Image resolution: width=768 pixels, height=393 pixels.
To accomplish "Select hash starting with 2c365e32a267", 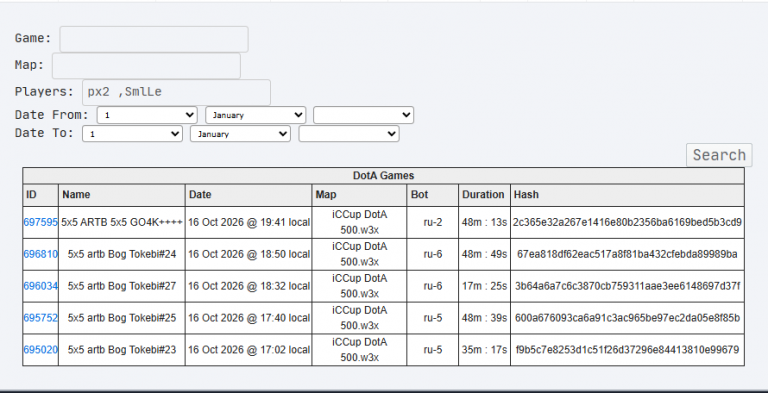I will coord(627,222).
